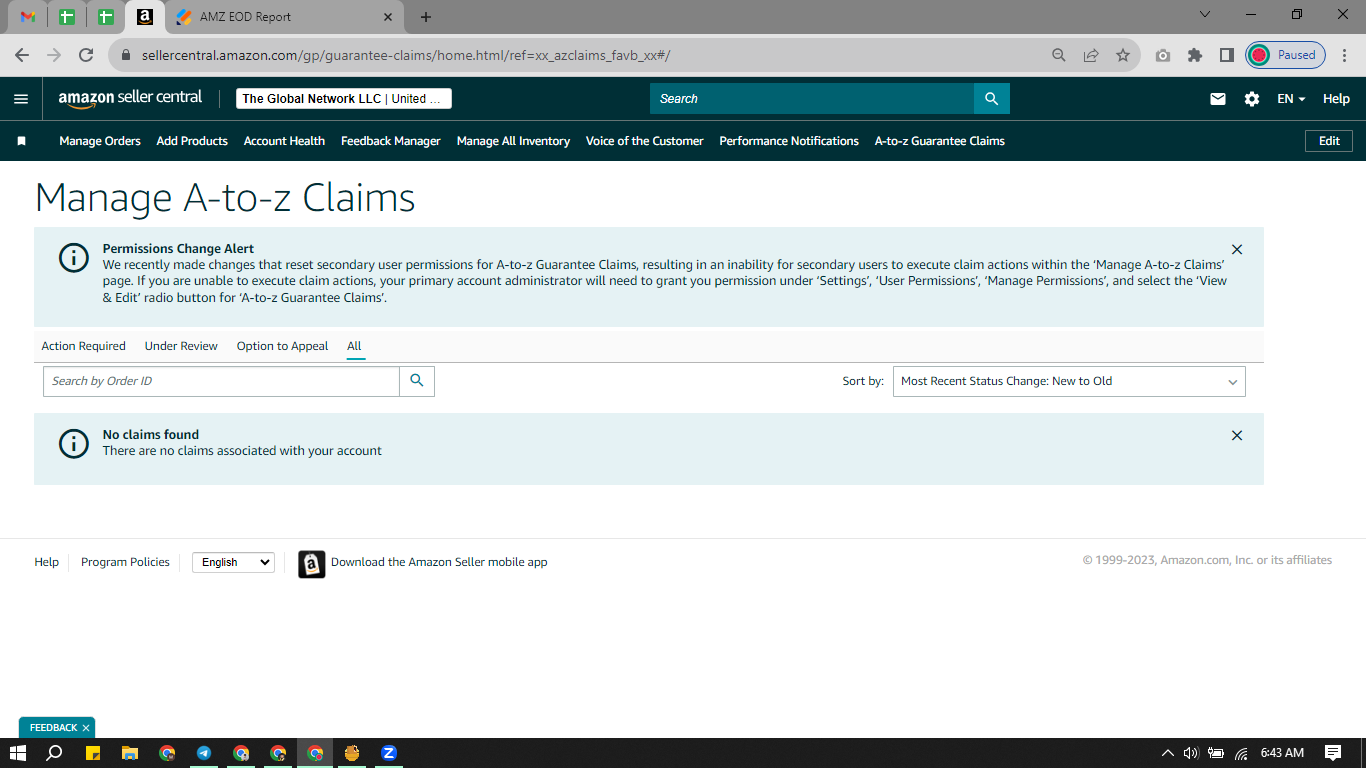Toggle the Chrome side panel icon
This screenshot has height=768, width=1366.
click(x=1227, y=55)
